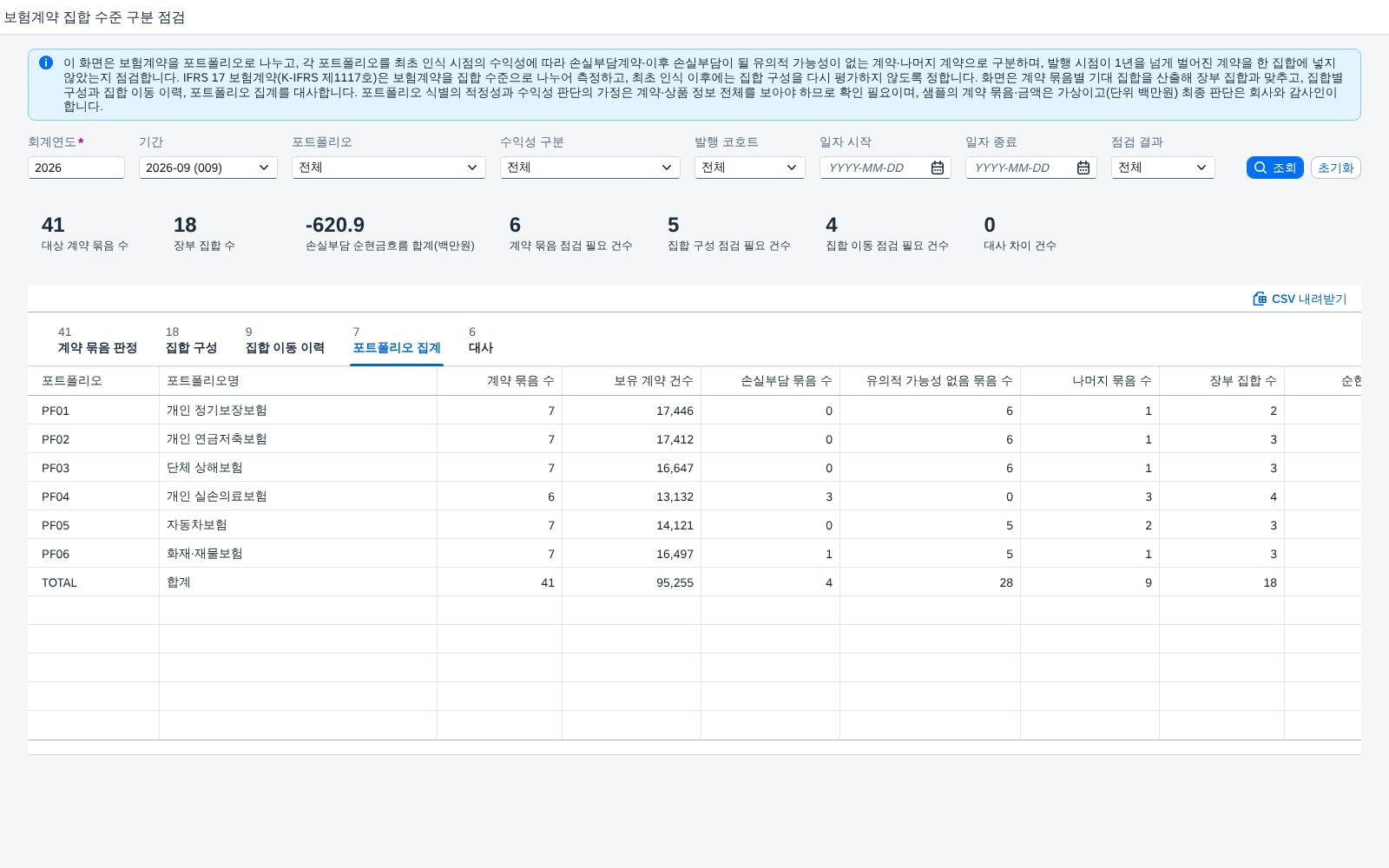Open the 일자 시작 calendar picker icon
This screenshot has width=1389, height=868.
[938, 168]
